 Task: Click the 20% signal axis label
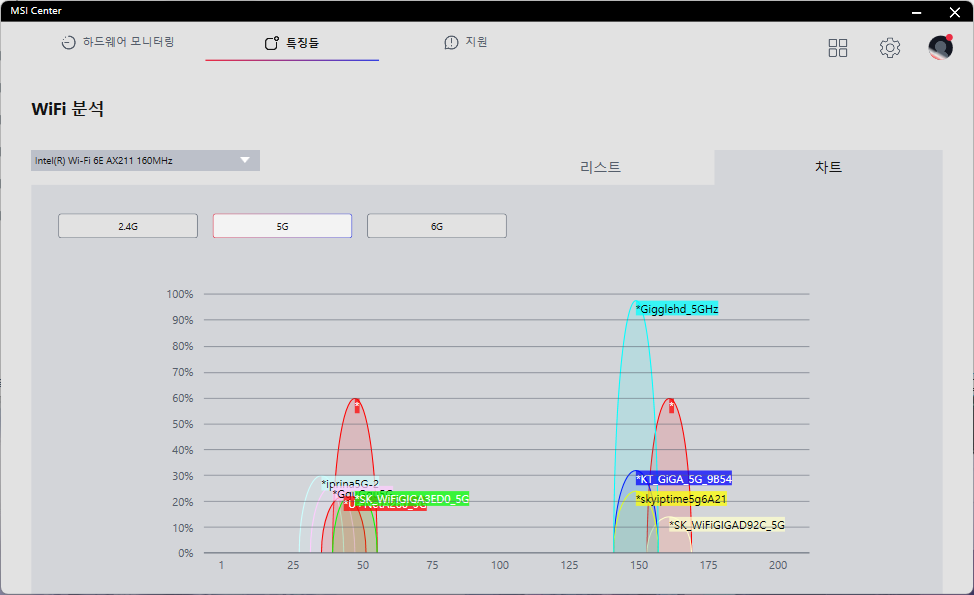pyautogui.click(x=183, y=502)
